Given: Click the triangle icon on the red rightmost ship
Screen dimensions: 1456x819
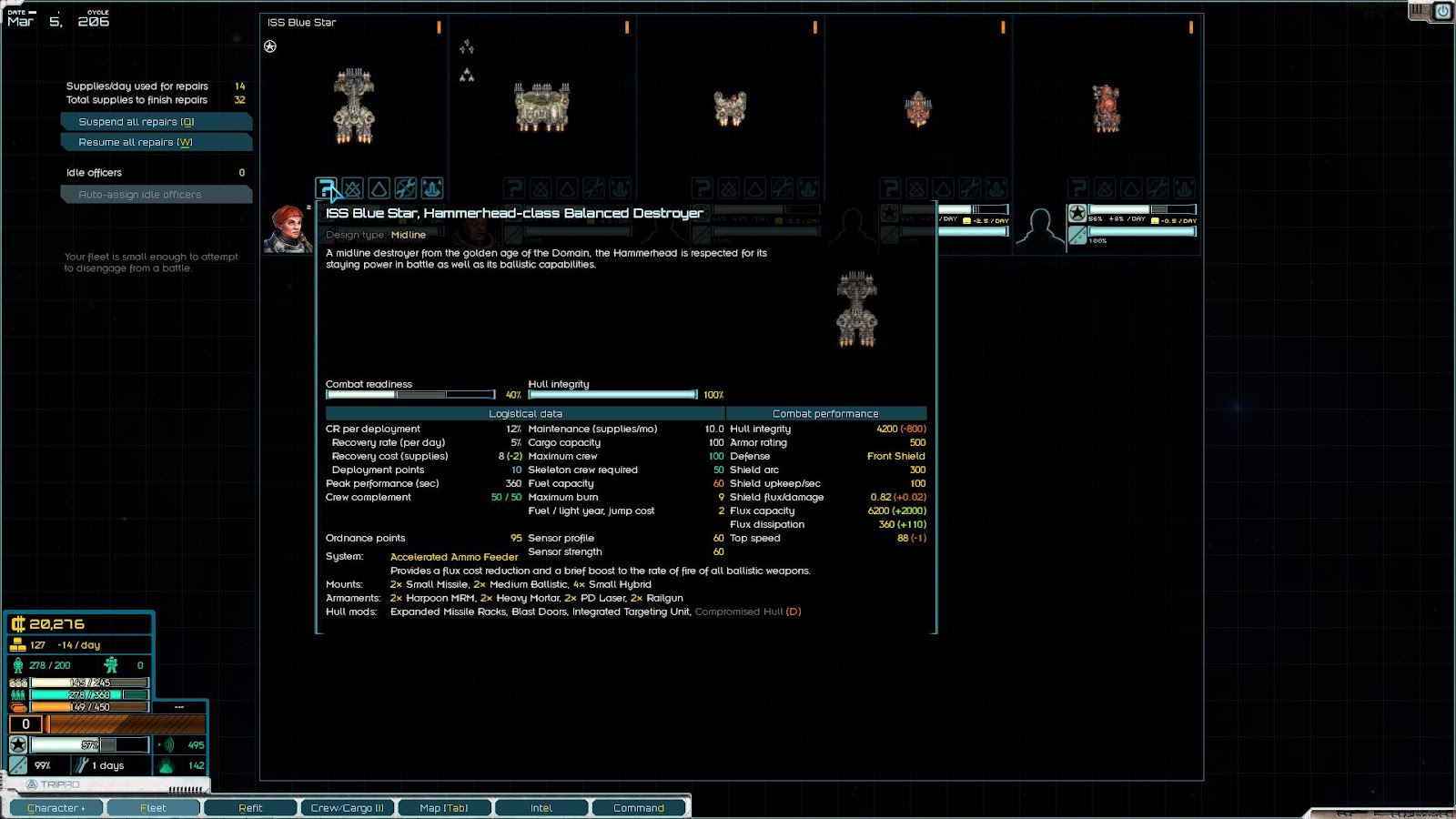Looking at the screenshot, I should click(1131, 188).
